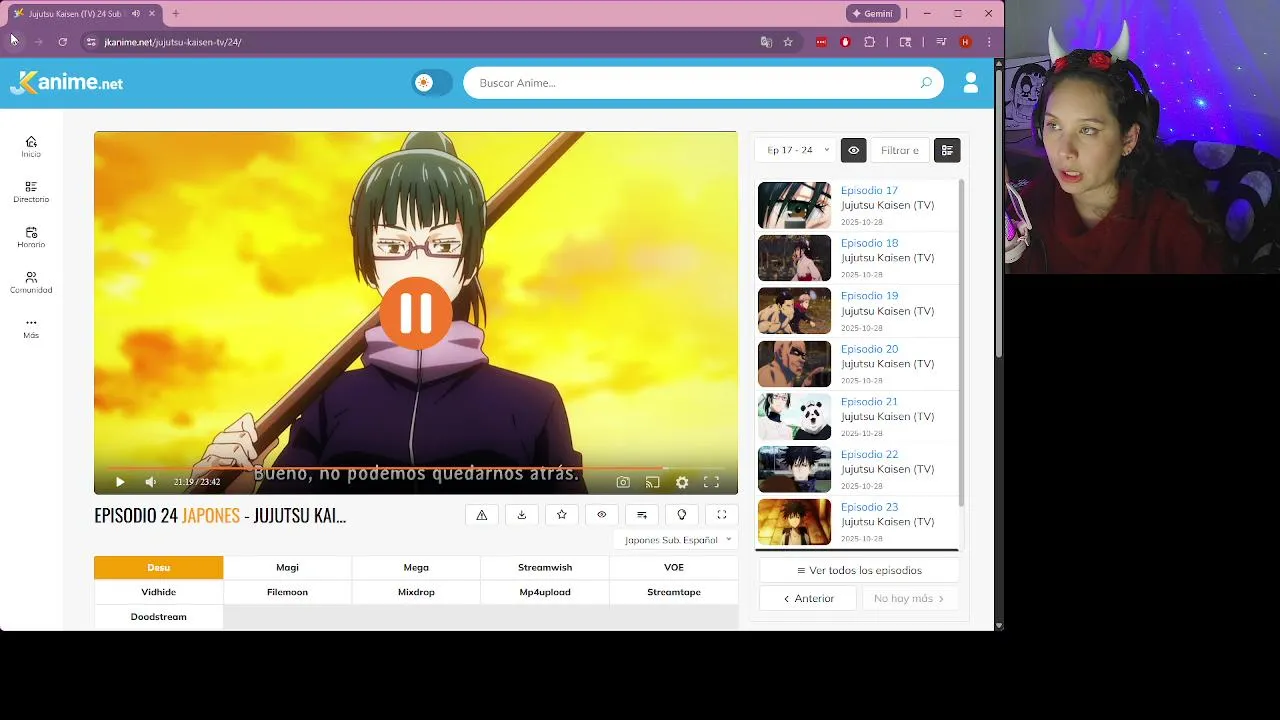
Task: Toggle the sun light/dark theme switch
Action: [432, 83]
